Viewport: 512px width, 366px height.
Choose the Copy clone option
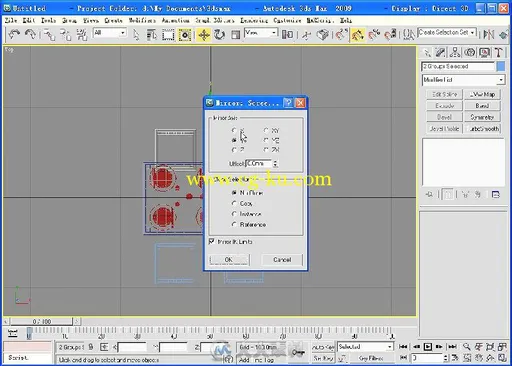click(x=234, y=203)
